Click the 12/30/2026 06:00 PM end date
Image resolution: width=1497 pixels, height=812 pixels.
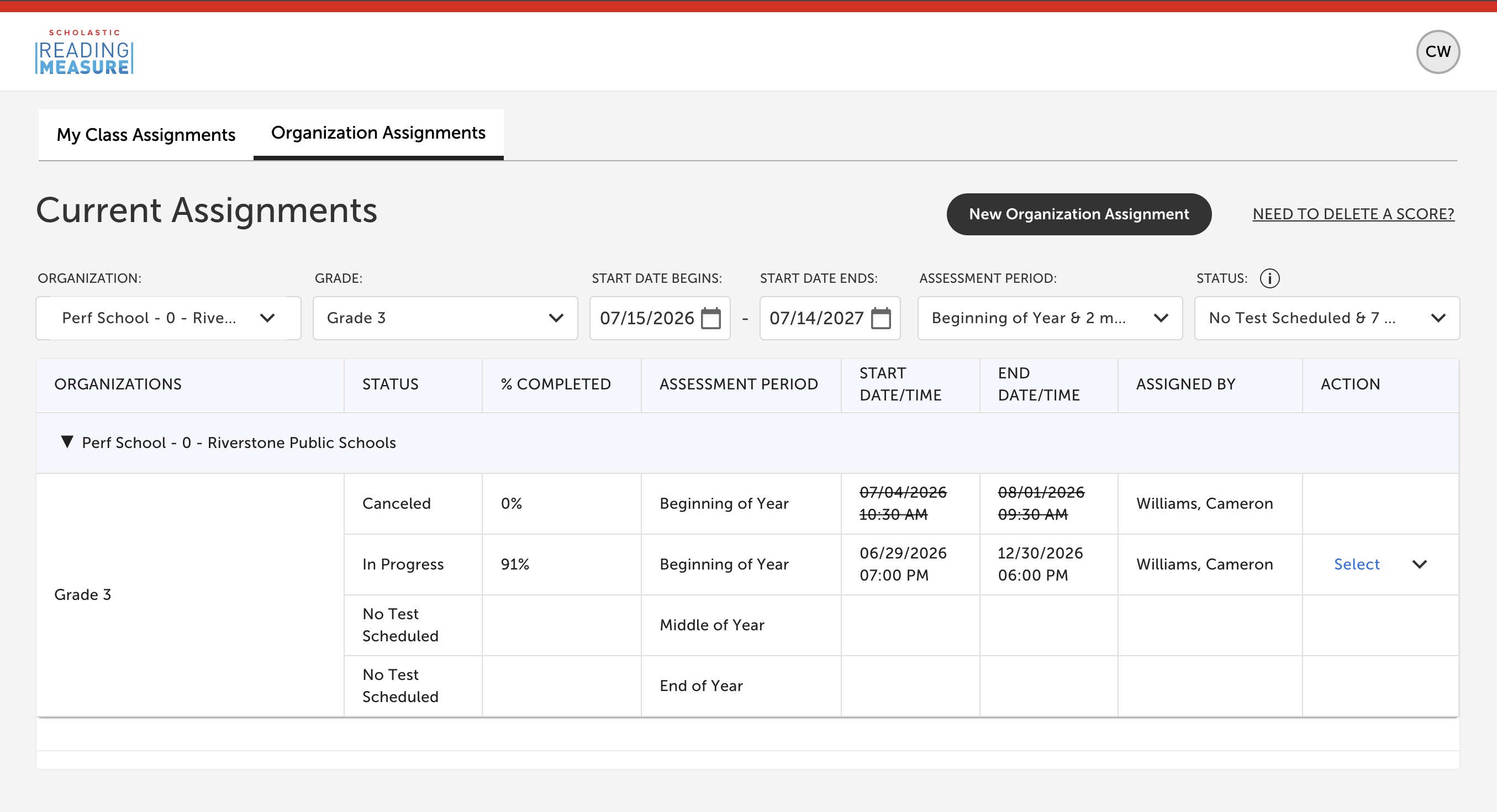click(x=1040, y=565)
